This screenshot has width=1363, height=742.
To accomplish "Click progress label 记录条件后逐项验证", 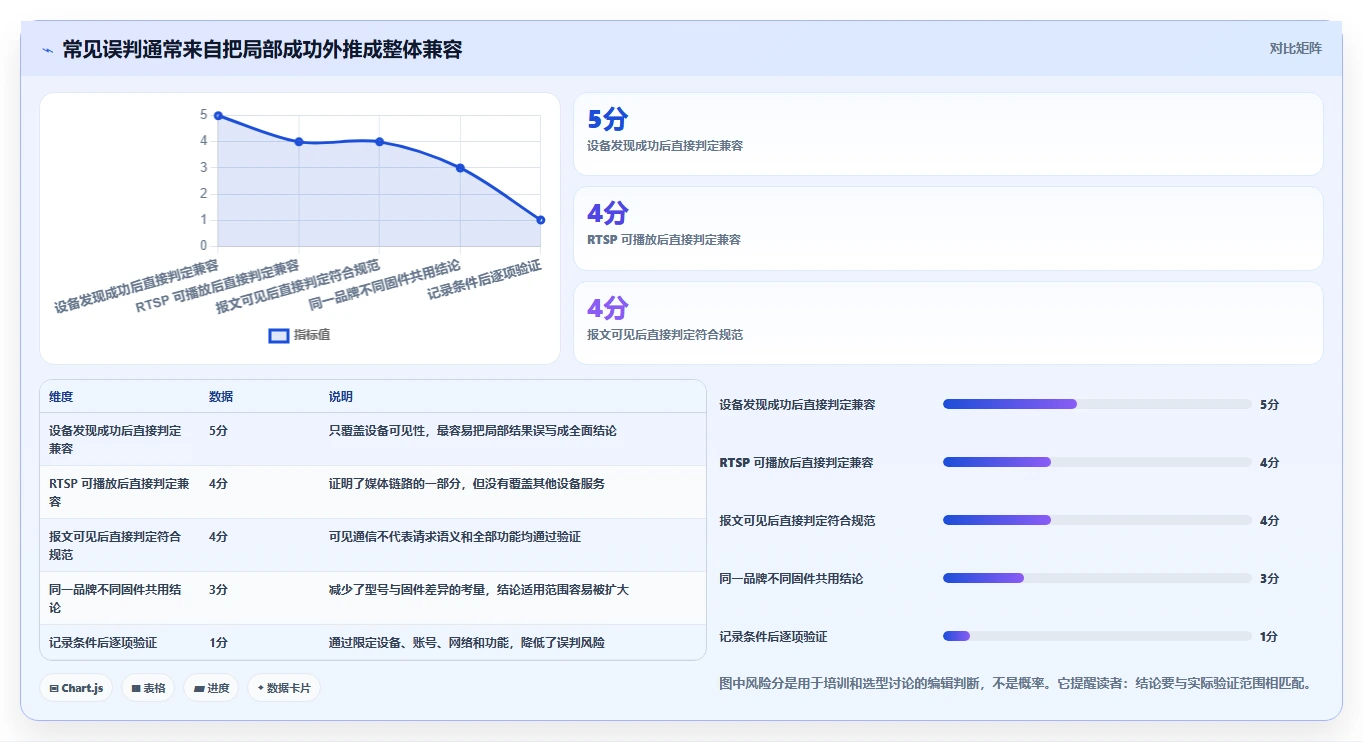I will click(x=773, y=636).
